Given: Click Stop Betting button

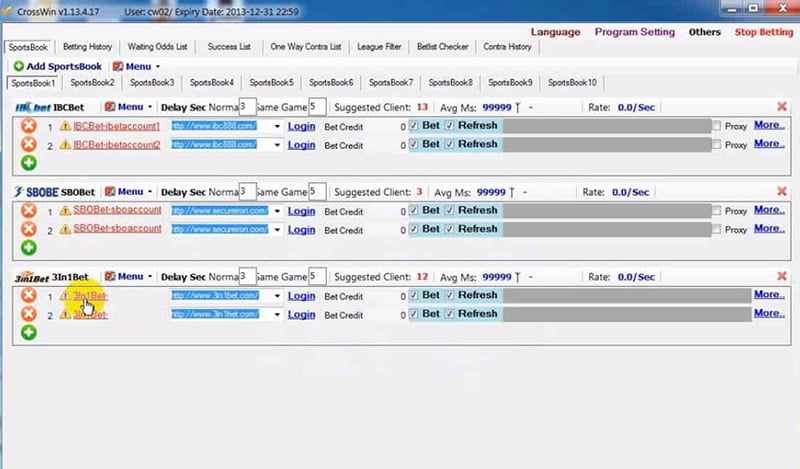Looking at the screenshot, I should click(x=764, y=32).
